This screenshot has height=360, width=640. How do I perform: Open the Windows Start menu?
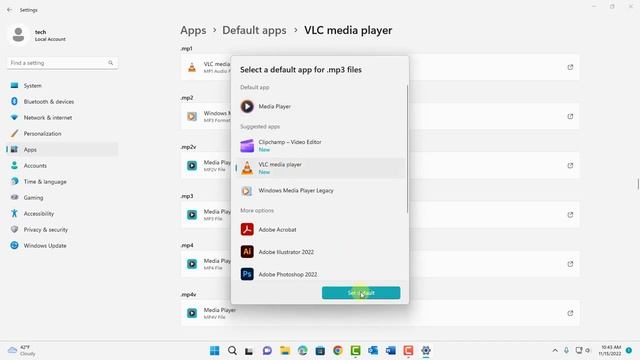pyautogui.click(x=215, y=351)
